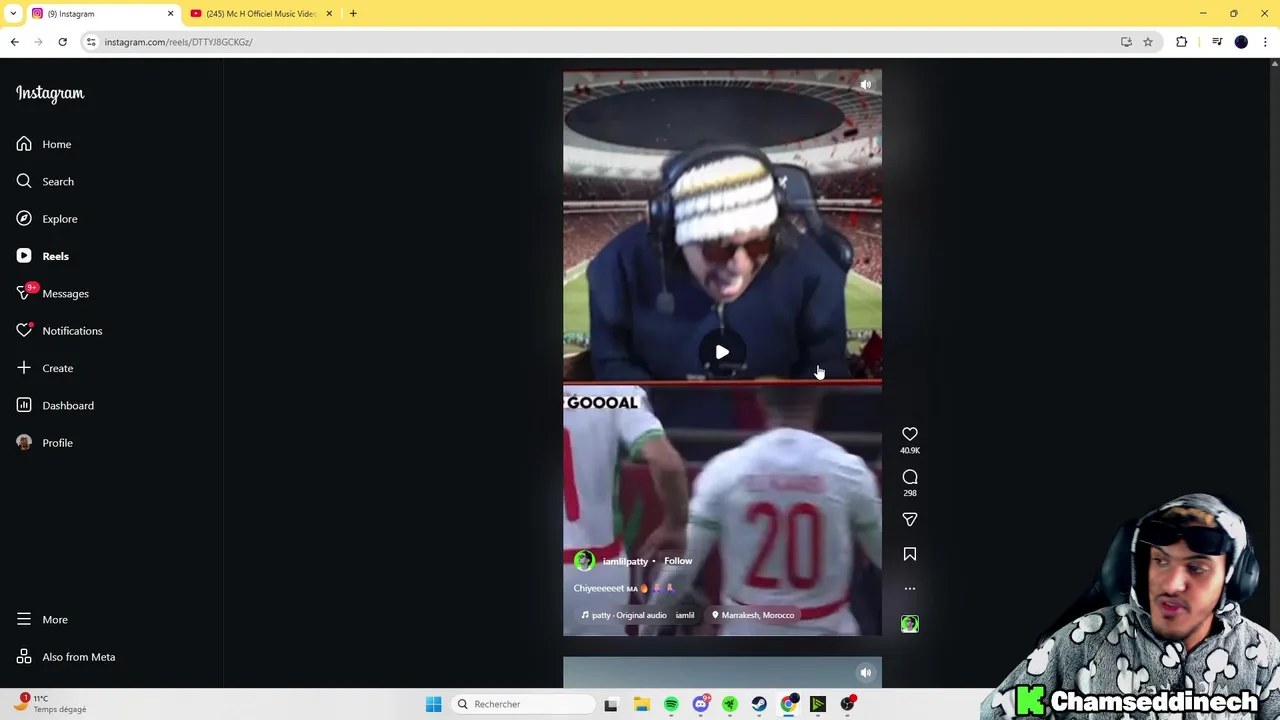Play the paused reel

pyautogui.click(x=722, y=352)
